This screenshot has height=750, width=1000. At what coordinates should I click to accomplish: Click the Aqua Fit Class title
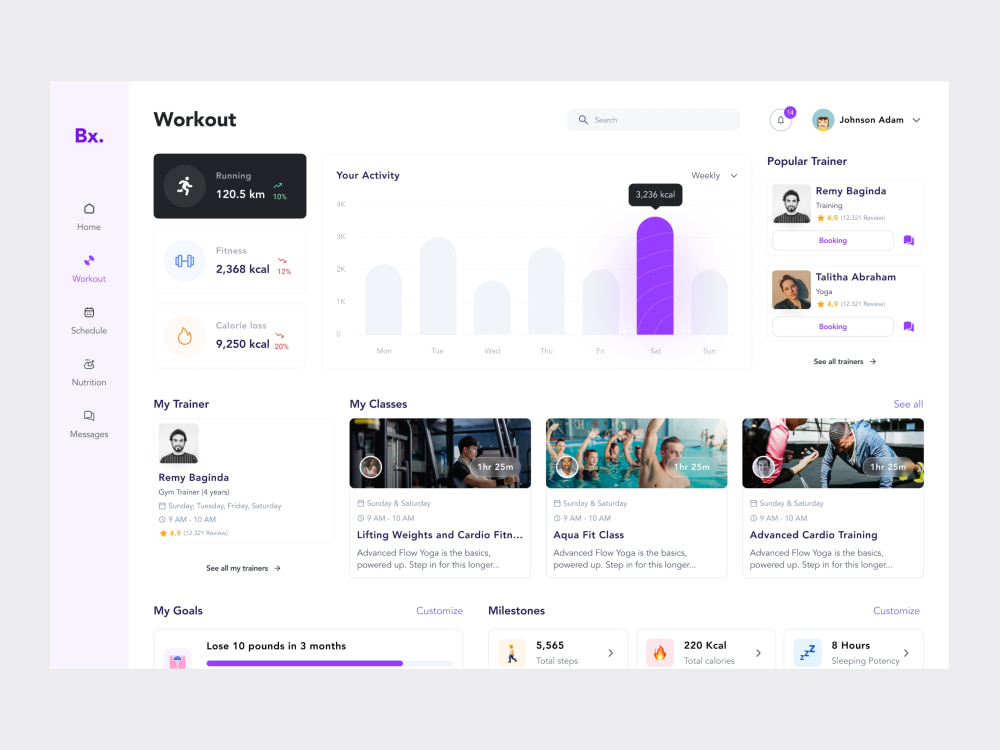tap(589, 535)
